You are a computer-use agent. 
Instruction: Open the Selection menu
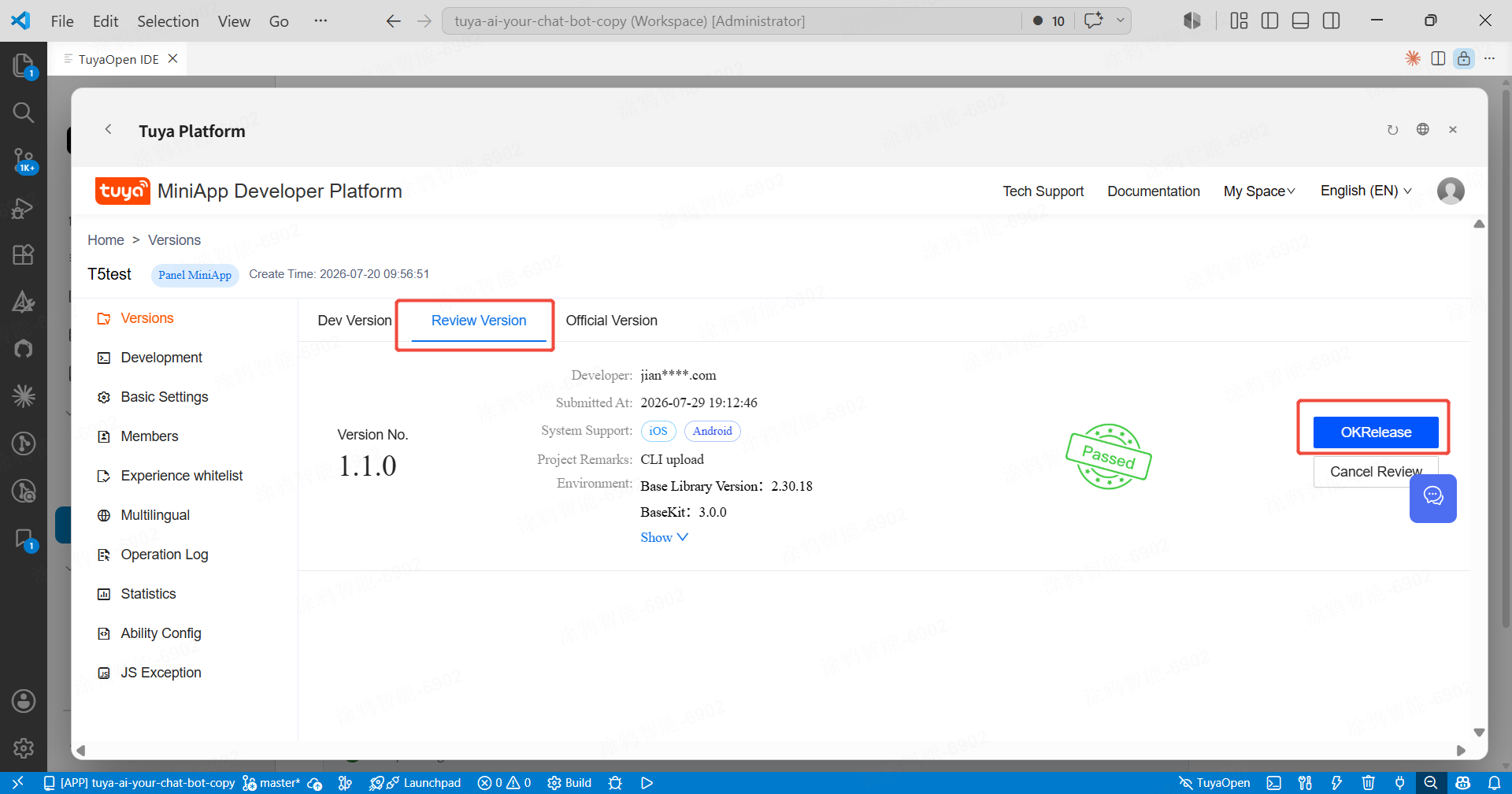(x=168, y=21)
